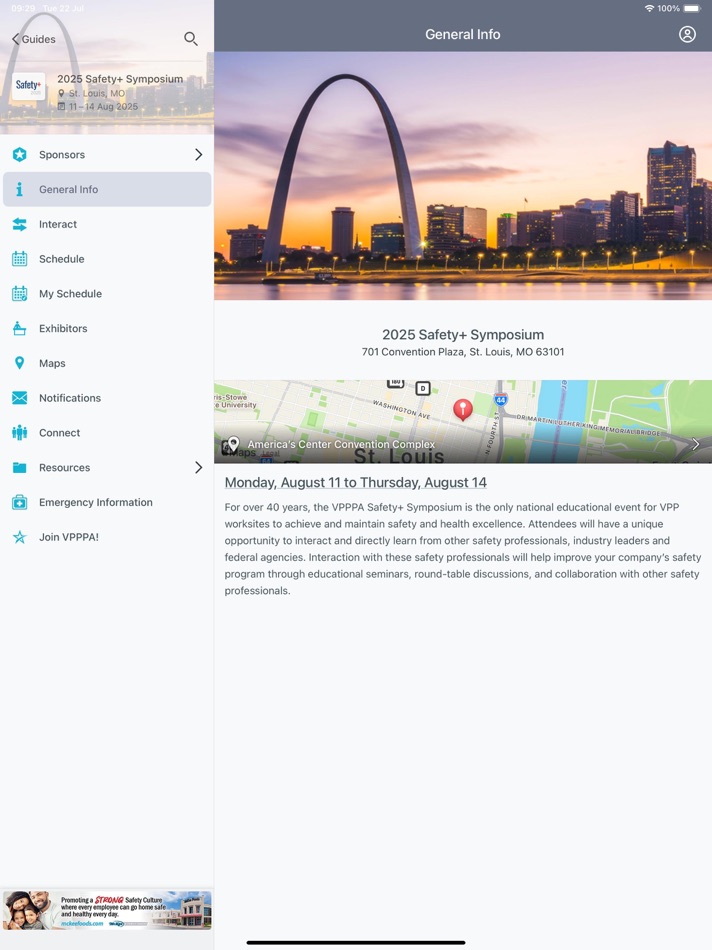The image size is (712, 950).
Task: Select the General Info 'i' icon
Action: 19,189
